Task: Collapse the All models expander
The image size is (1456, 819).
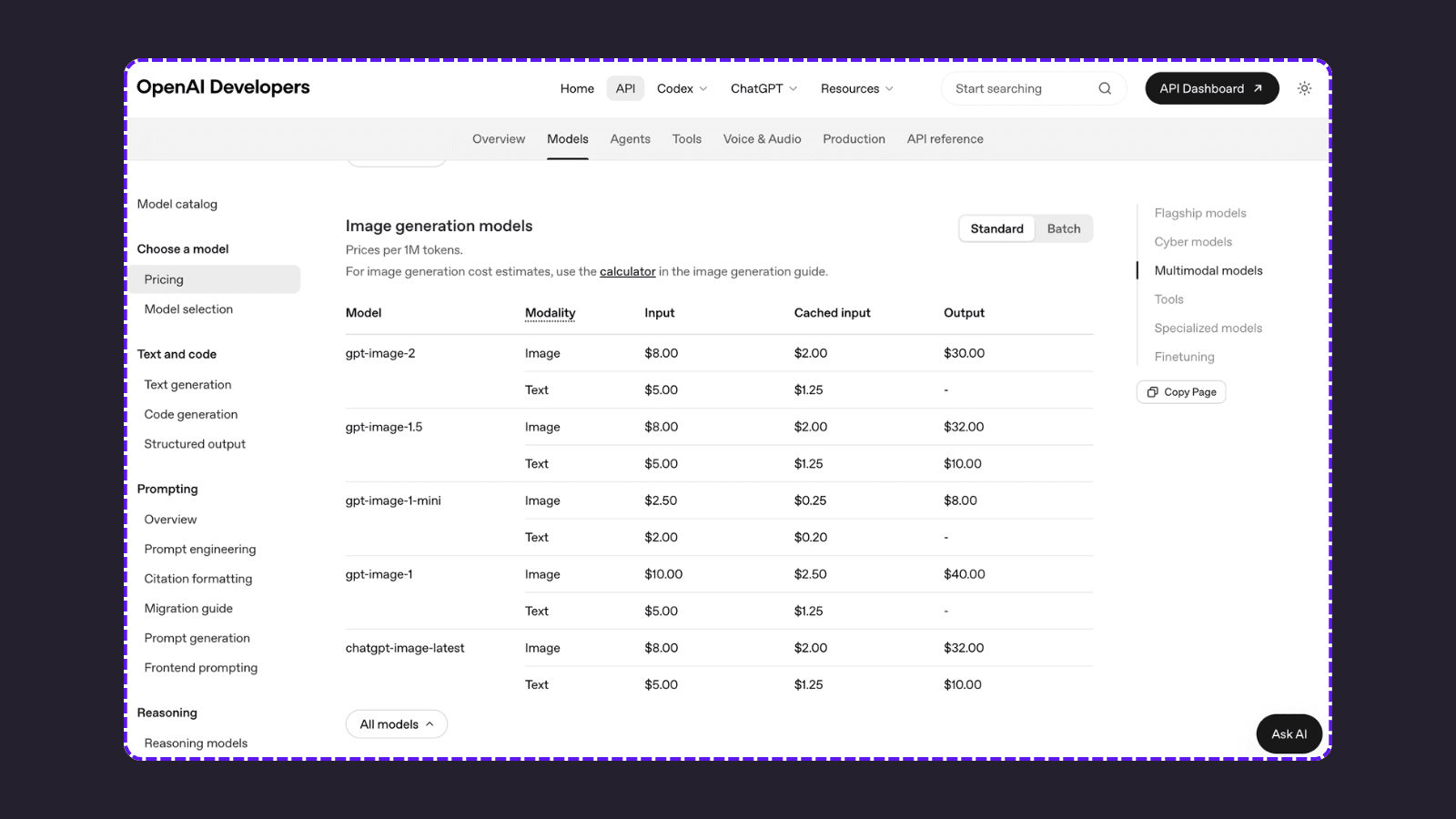Action: click(x=397, y=724)
